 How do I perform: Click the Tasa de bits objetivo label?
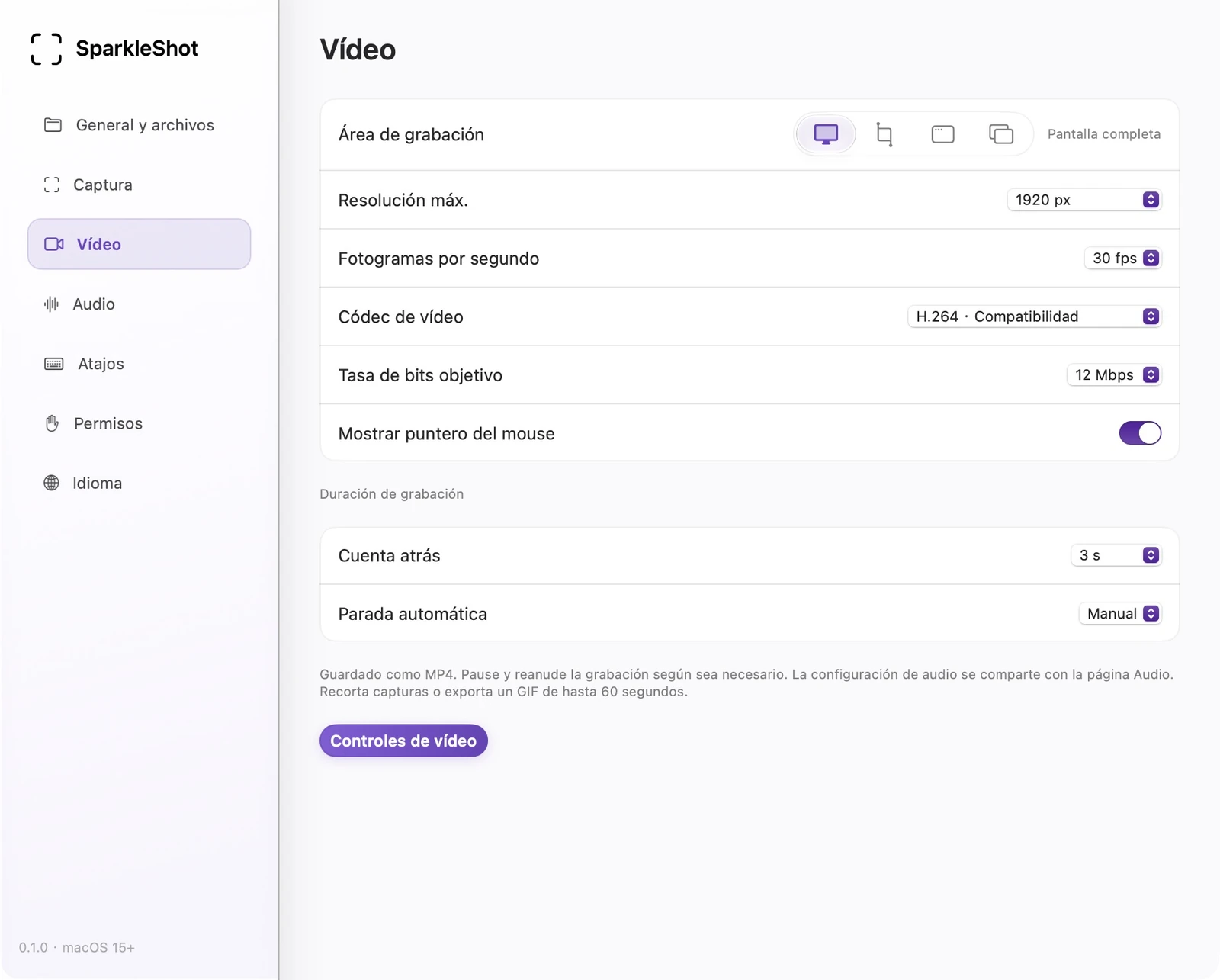(x=420, y=375)
